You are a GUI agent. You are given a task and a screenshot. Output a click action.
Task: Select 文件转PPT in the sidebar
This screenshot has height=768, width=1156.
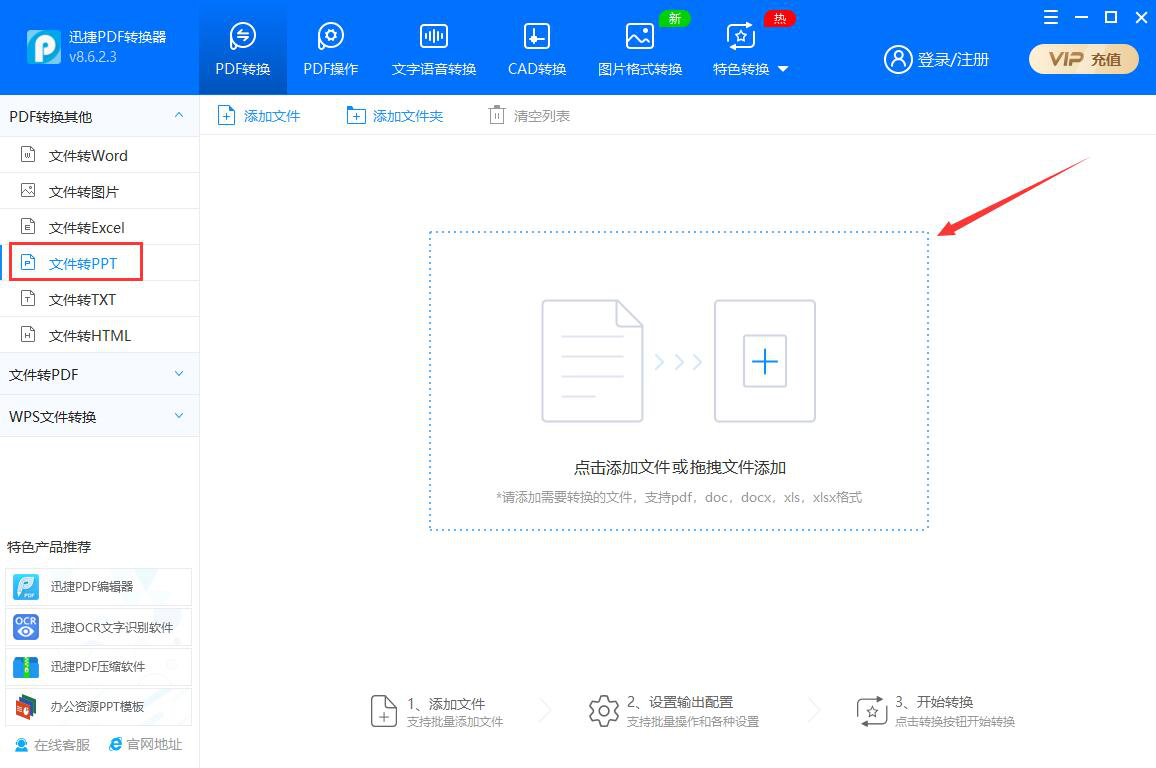tap(100, 263)
